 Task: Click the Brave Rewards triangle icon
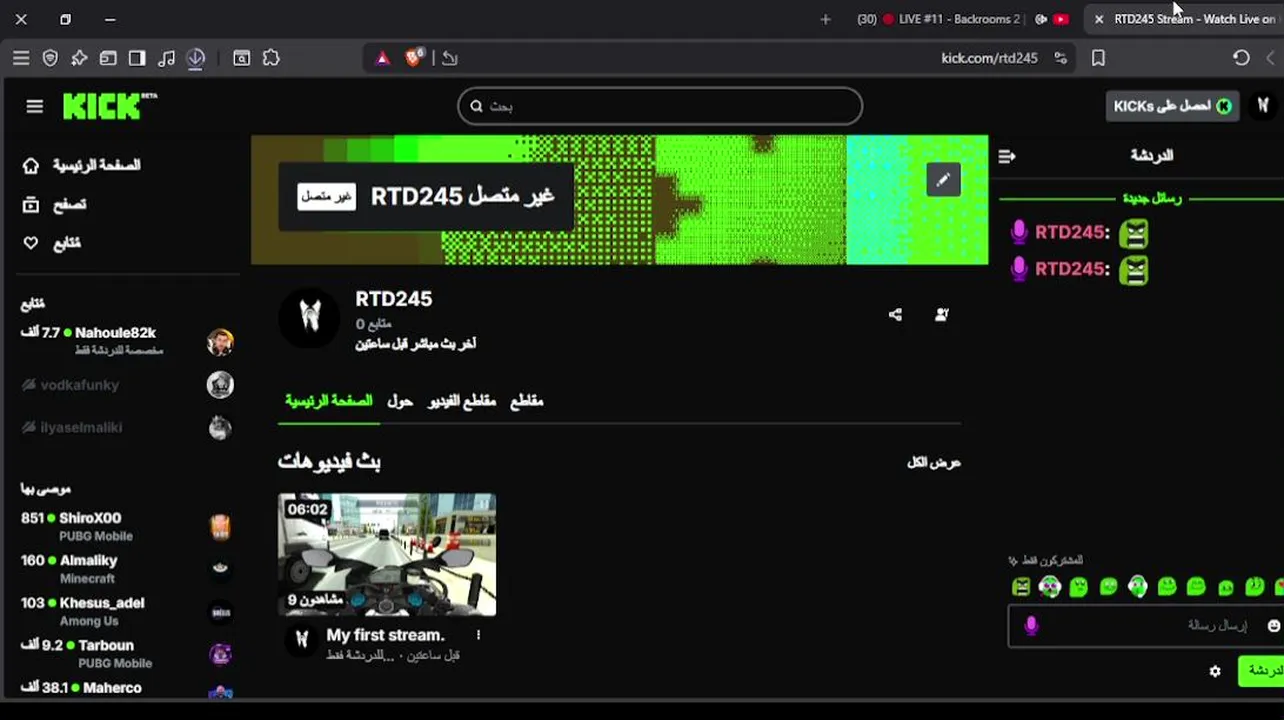coord(382,58)
